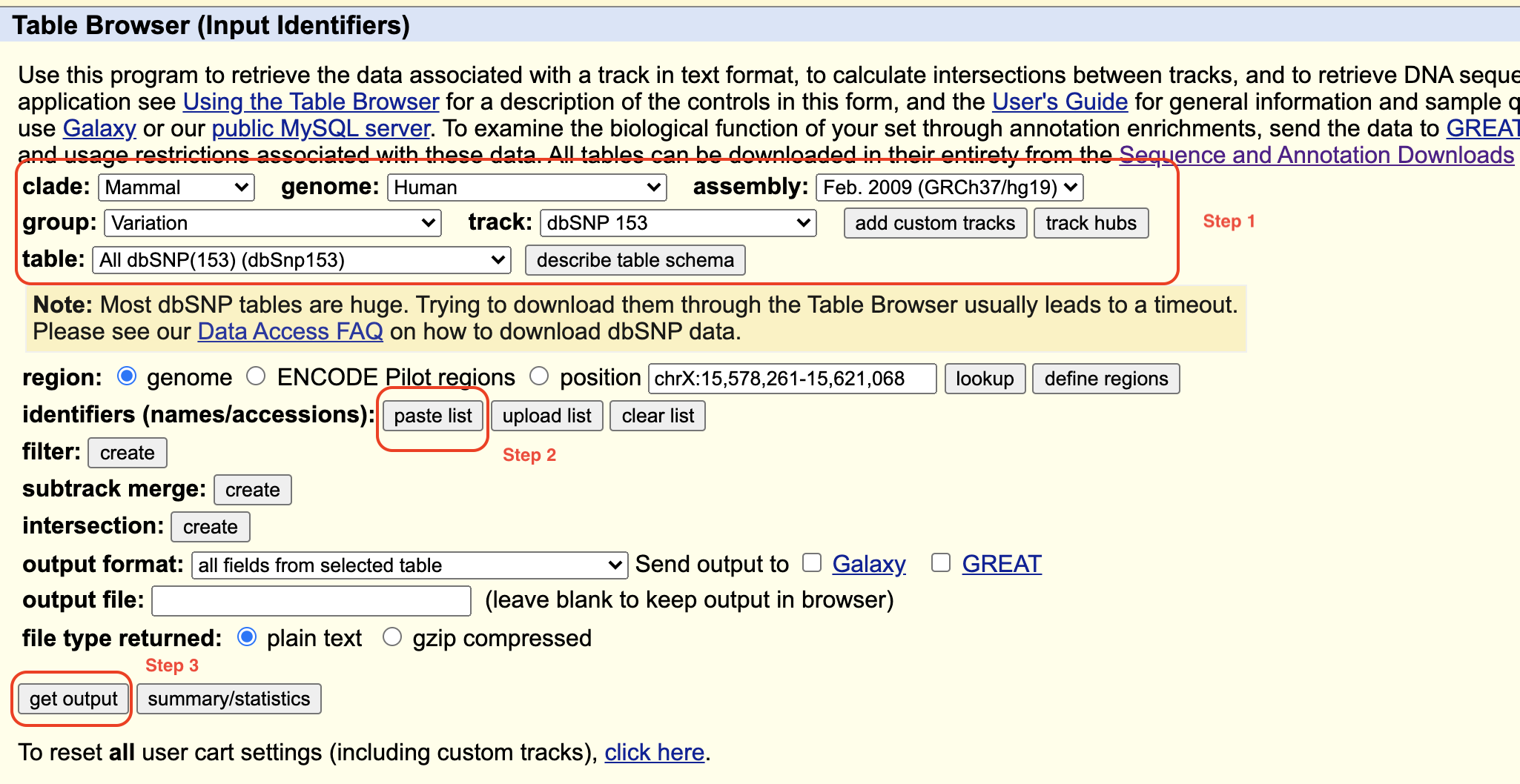Select gzip compressed file type
Screen dimensions: 1520x784
tap(393, 637)
